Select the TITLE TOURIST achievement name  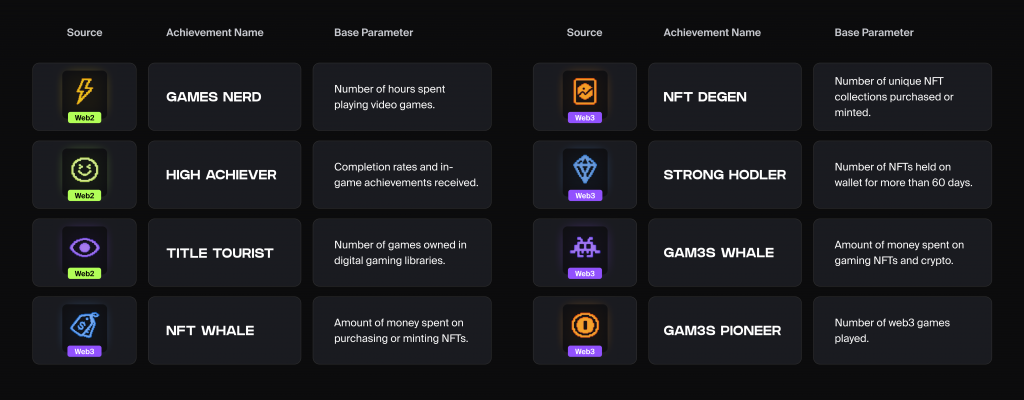(219, 253)
